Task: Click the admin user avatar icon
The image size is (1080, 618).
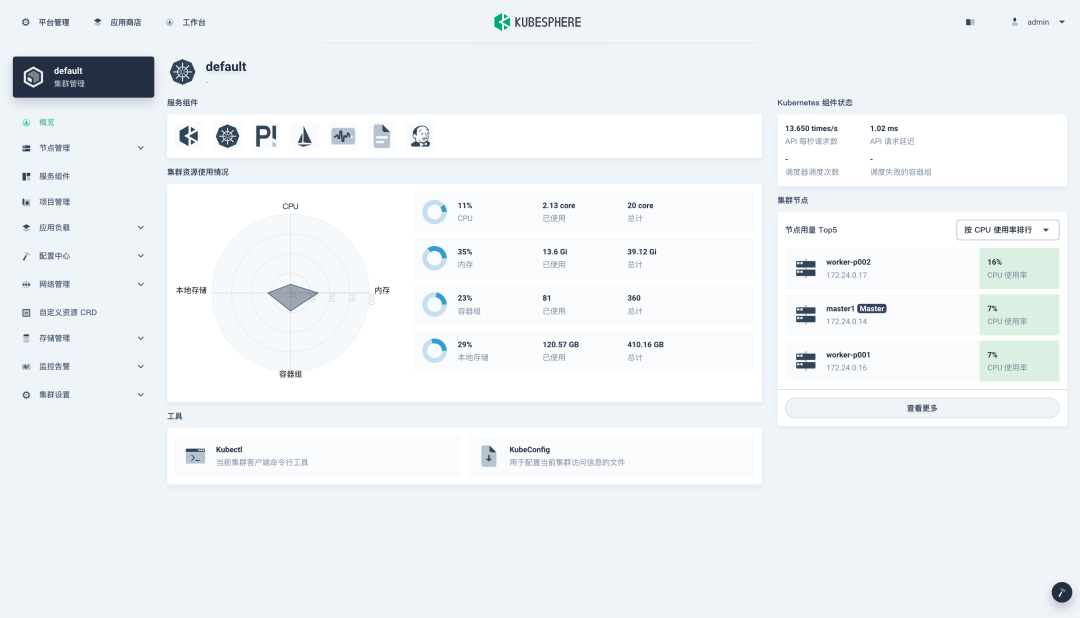Action: tap(1015, 22)
